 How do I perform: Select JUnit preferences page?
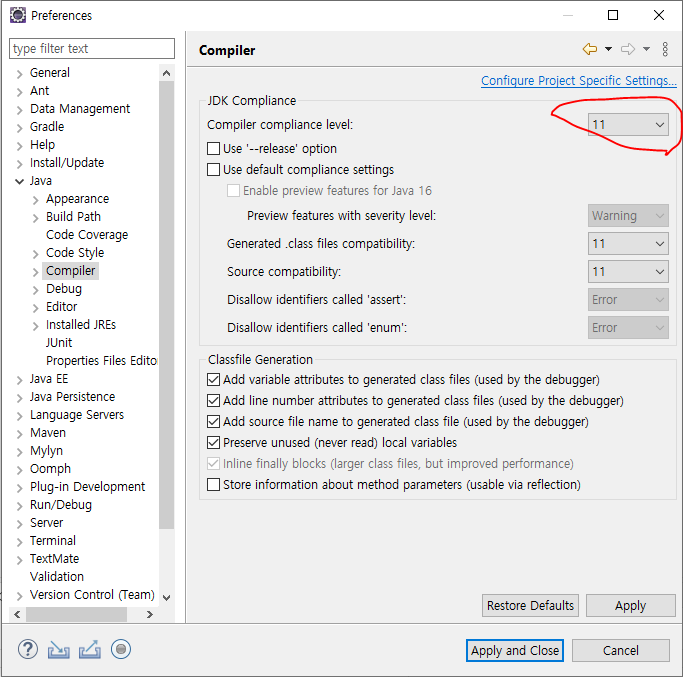click(59, 343)
